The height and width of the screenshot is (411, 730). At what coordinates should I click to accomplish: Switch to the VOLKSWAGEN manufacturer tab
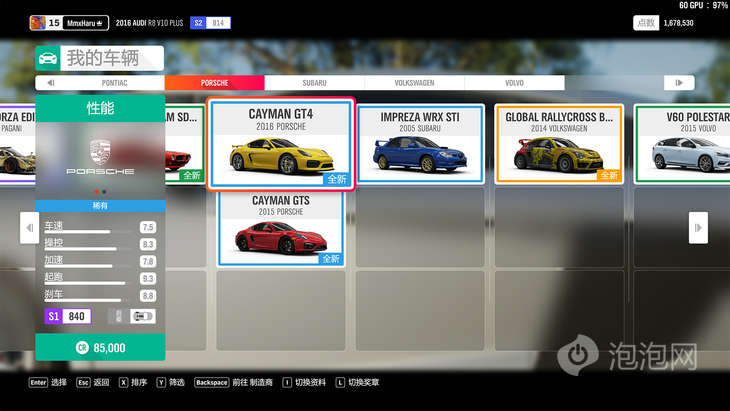coord(414,83)
